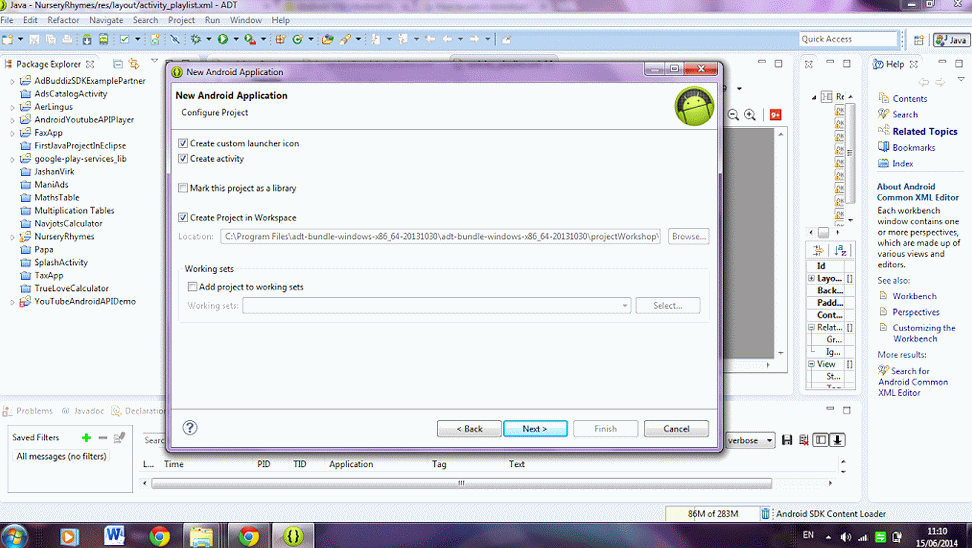Uncheck Create custom launcher icon
This screenshot has width=972, height=548.
tap(183, 143)
